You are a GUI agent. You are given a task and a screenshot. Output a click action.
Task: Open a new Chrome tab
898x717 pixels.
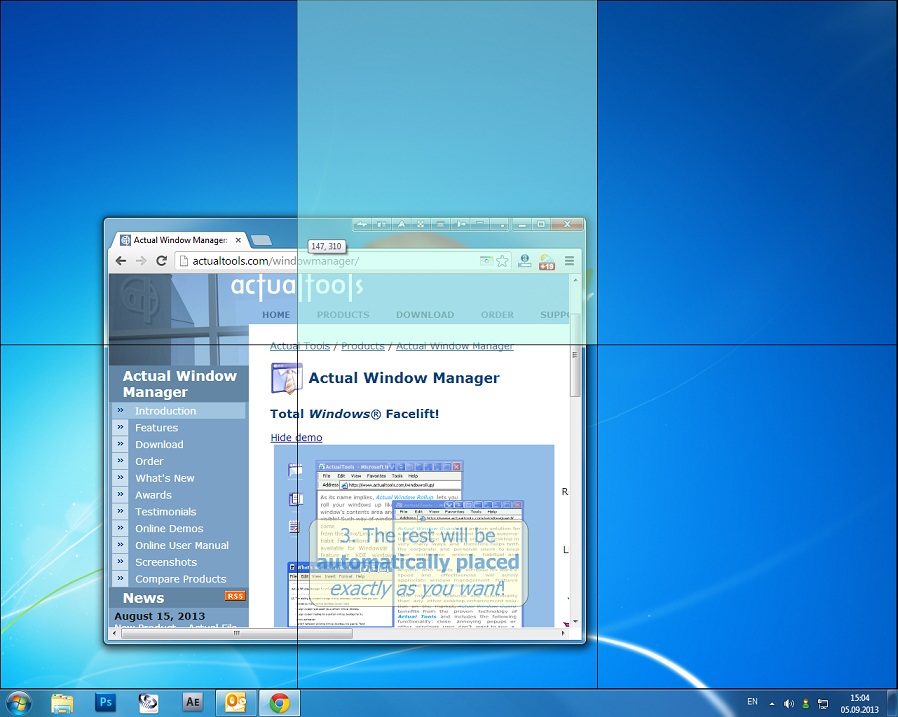pos(261,240)
